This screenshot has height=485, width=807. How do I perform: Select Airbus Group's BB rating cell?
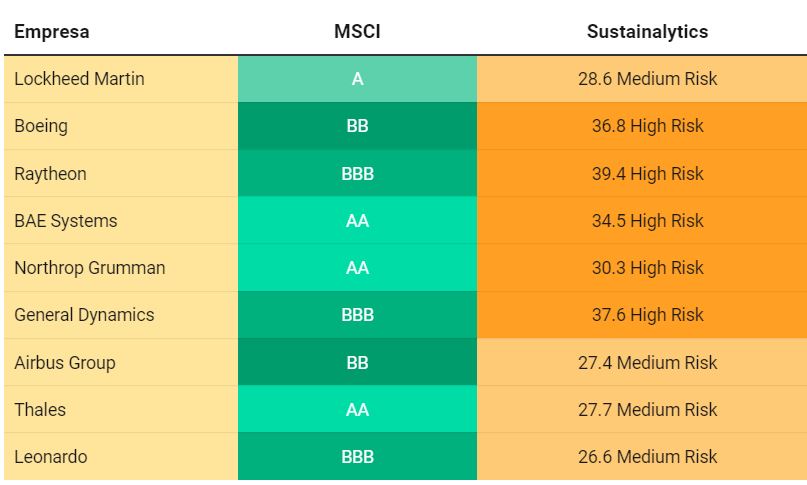pyautogui.click(x=357, y=362)
